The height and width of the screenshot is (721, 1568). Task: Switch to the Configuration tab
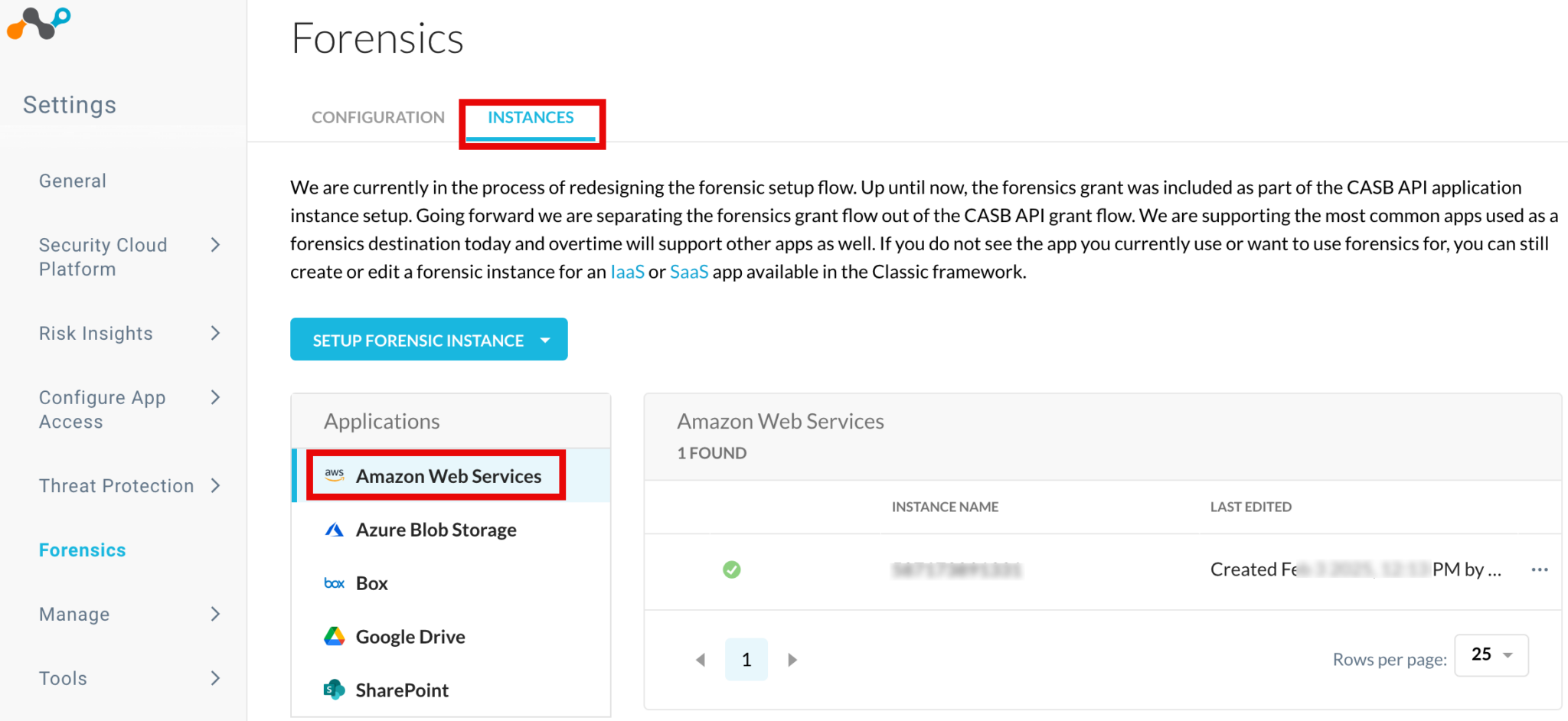click(x=377, y=117)
